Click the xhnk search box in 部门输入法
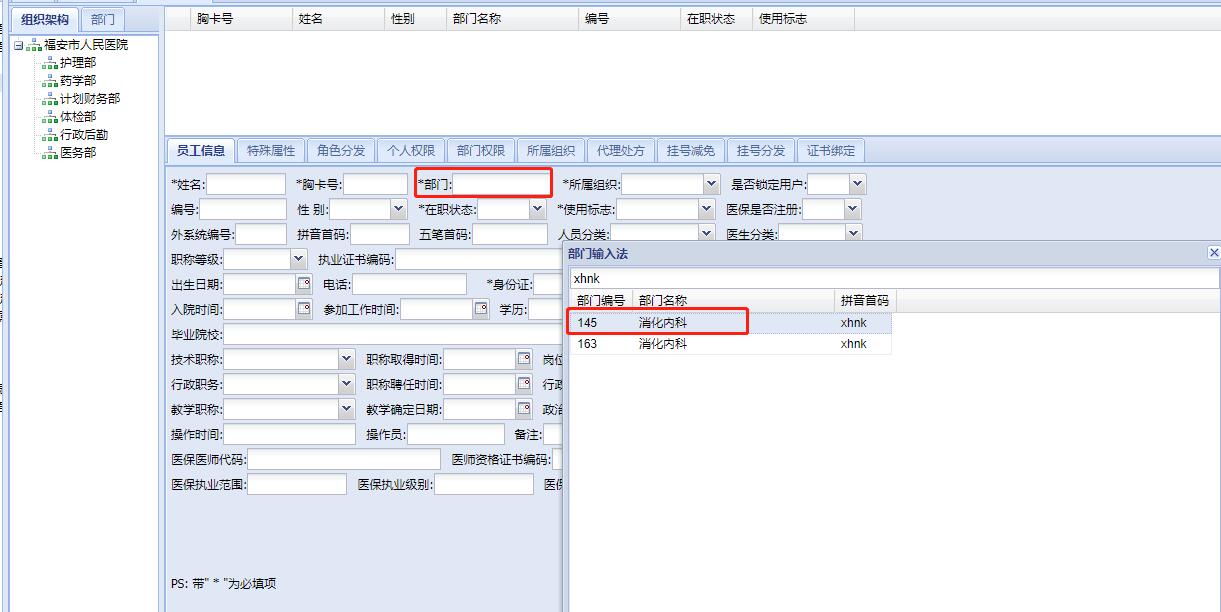The image size is (1221, 612). click(x=894, y=278)
